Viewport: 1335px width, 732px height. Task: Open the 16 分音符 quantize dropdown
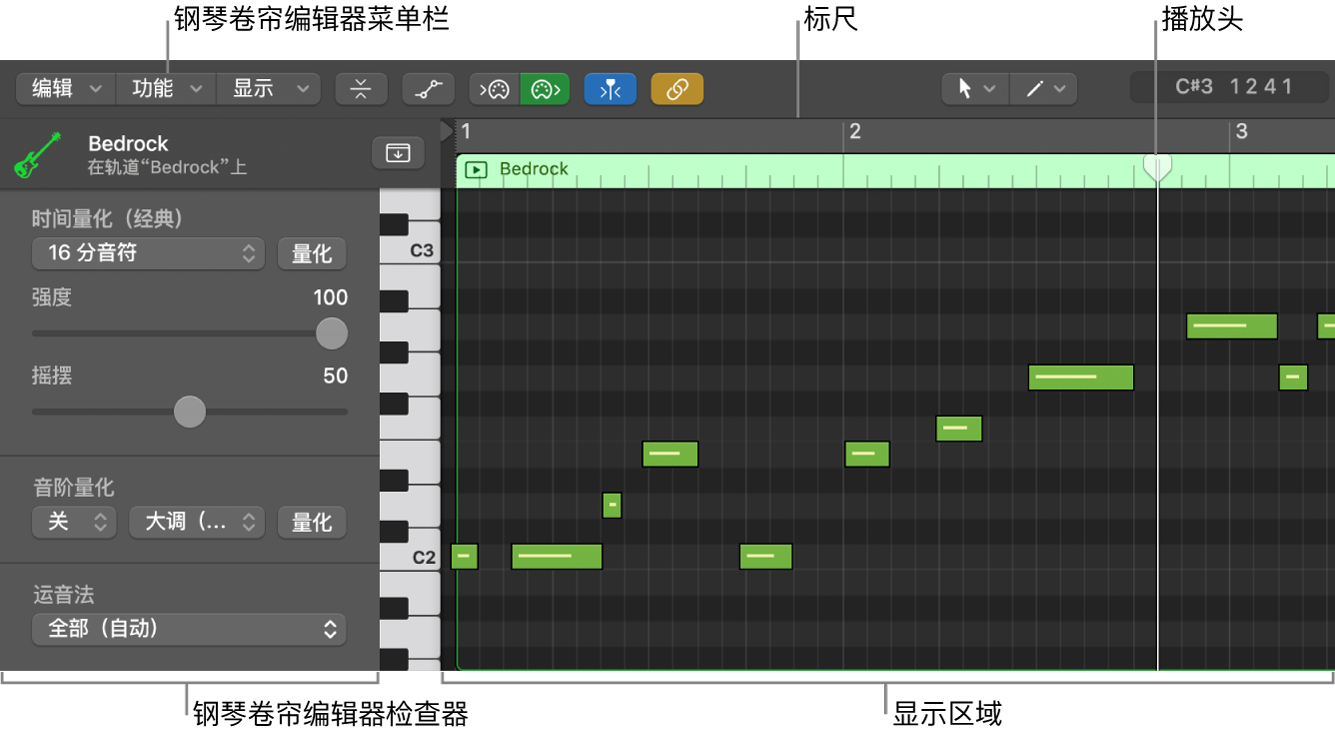pos(147,253)
